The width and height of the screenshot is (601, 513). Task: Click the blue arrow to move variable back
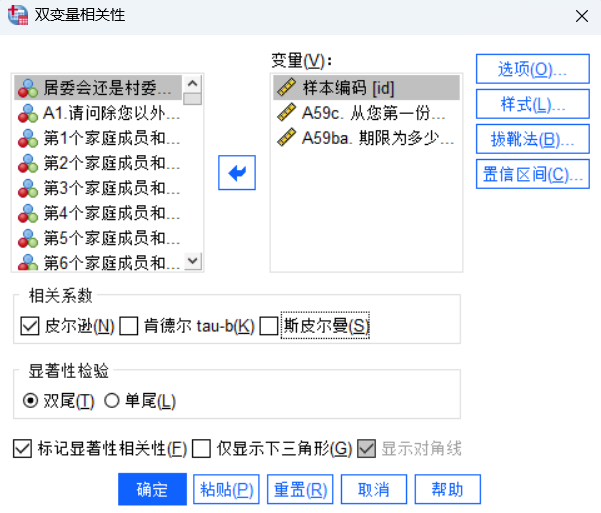pyautogui.click(x=237, y=173)
